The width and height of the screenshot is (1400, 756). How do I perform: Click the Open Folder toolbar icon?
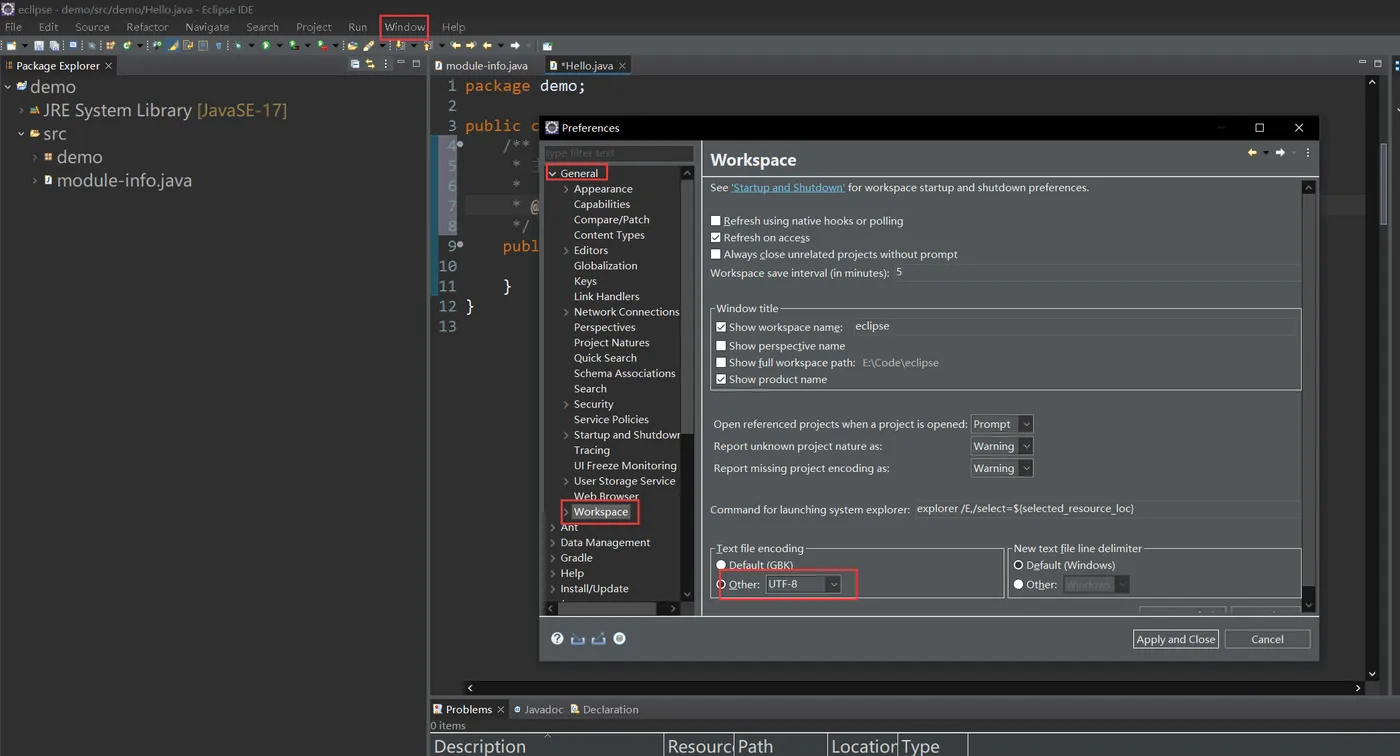352,46
